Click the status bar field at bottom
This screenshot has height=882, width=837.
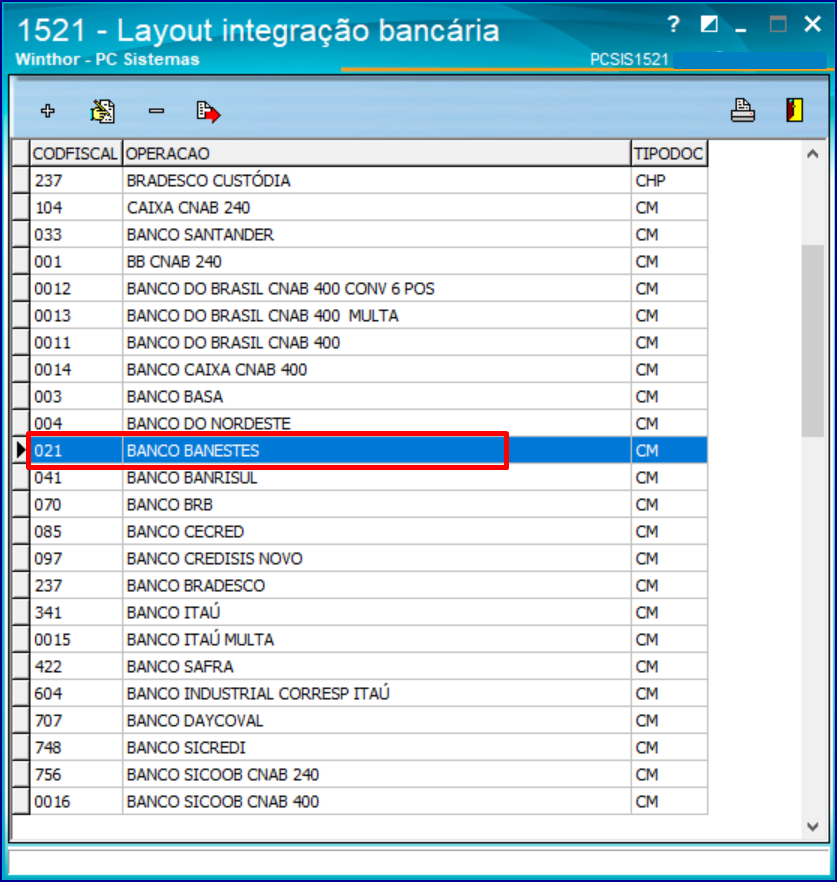pyautogui.click(x=418, y=861)
